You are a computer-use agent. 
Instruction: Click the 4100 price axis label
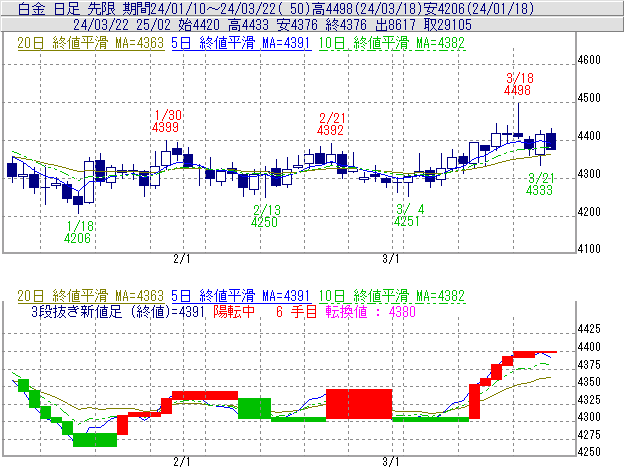coord(589,249)
